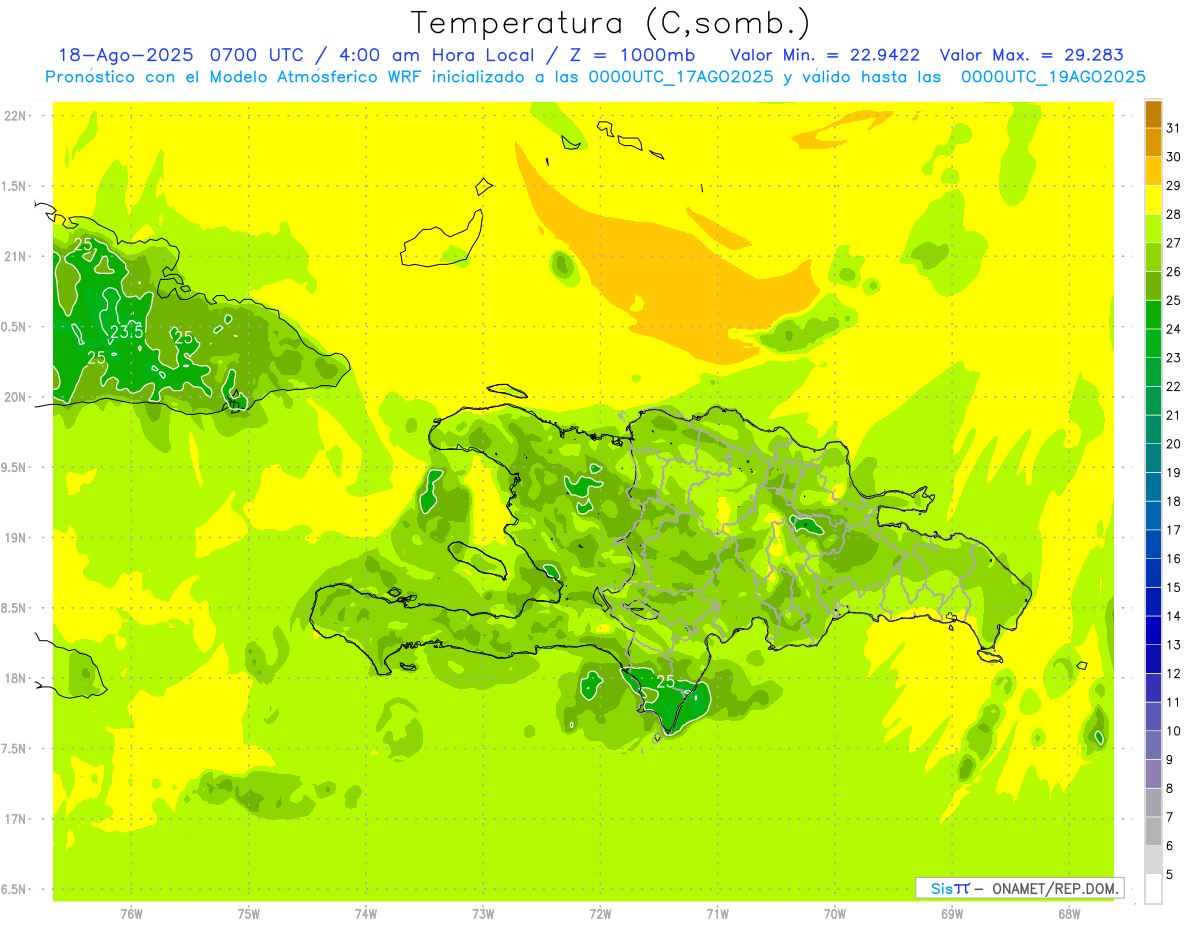Click the orange colorbar swatch between 29 and 30

(x=1153, y=171)
